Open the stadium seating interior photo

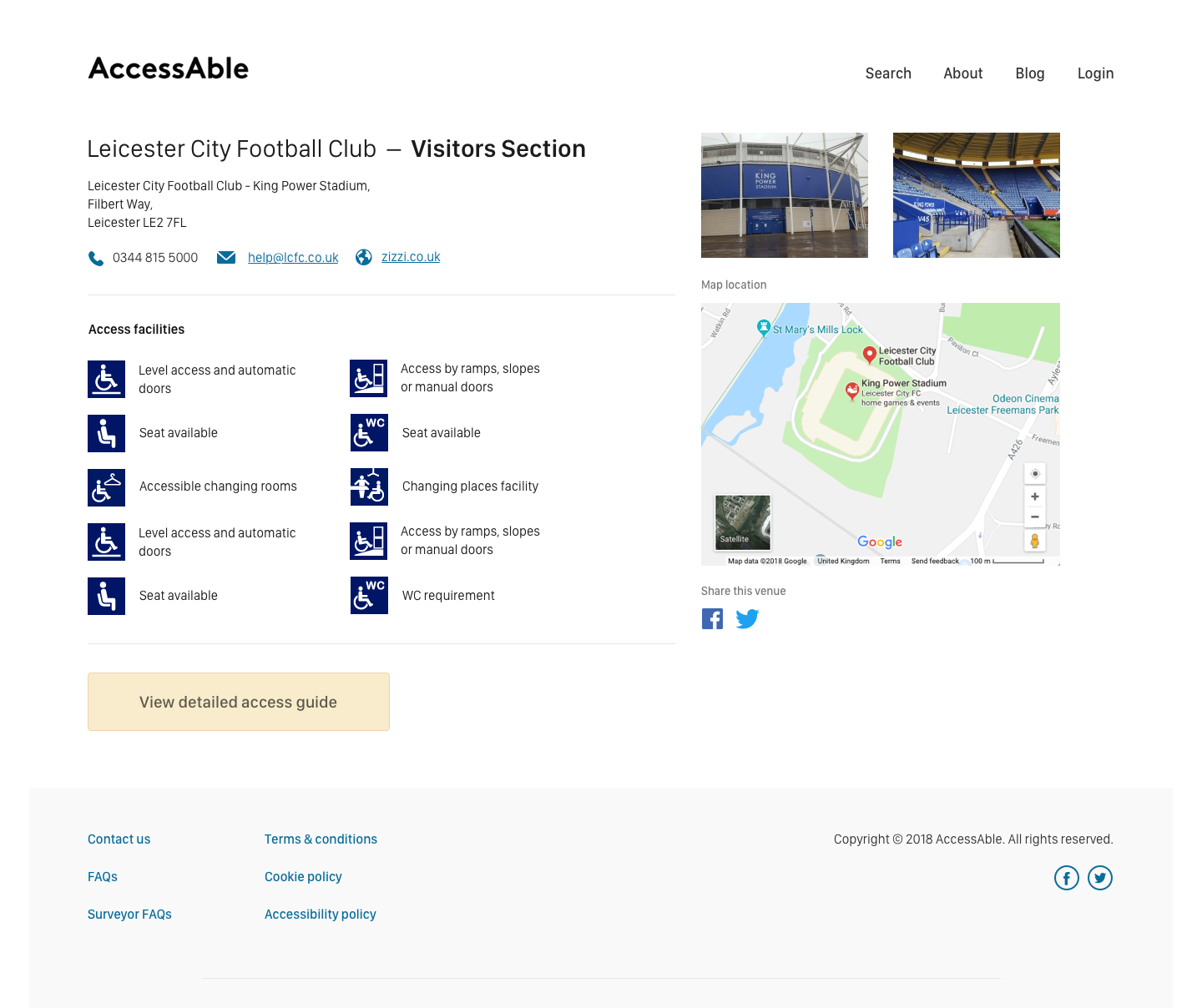click(x=977, y=195)
